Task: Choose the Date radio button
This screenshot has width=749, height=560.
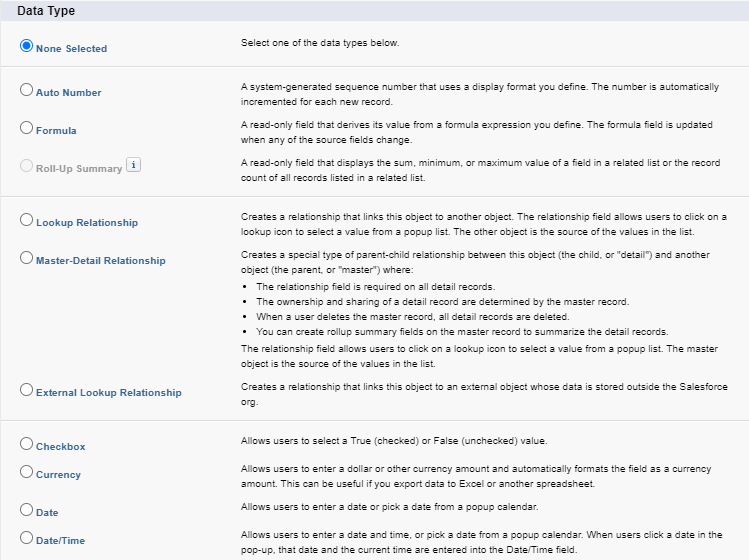Action: point(26,510)
